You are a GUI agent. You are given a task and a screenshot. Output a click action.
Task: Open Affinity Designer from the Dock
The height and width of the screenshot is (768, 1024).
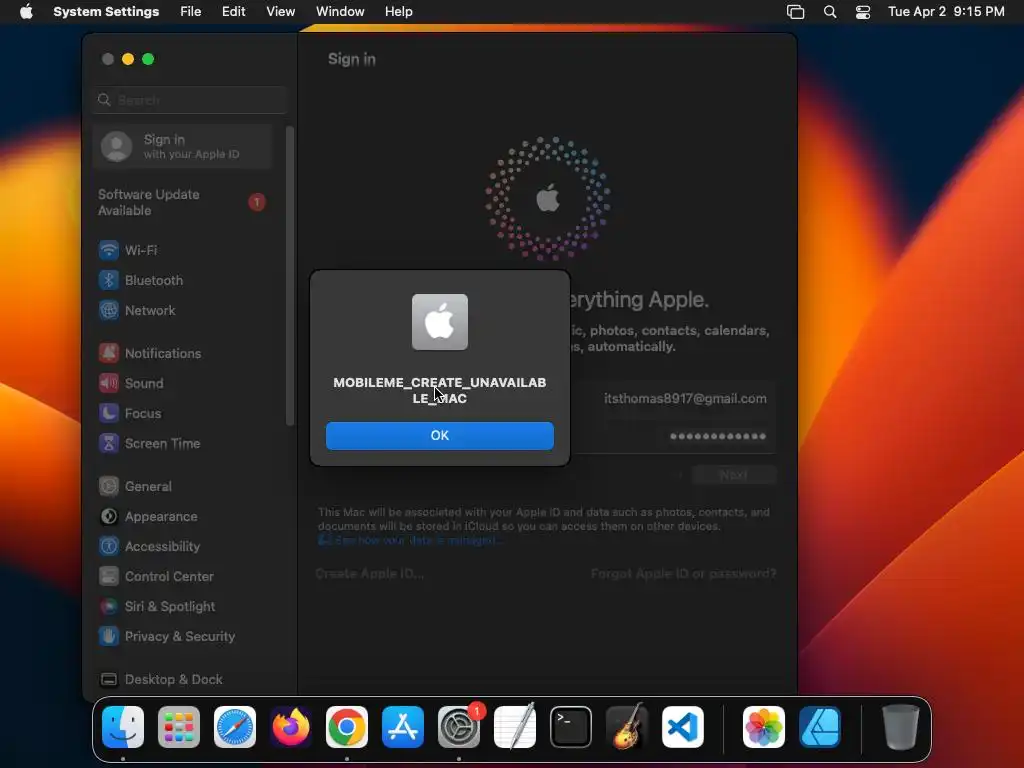(820, 727)
